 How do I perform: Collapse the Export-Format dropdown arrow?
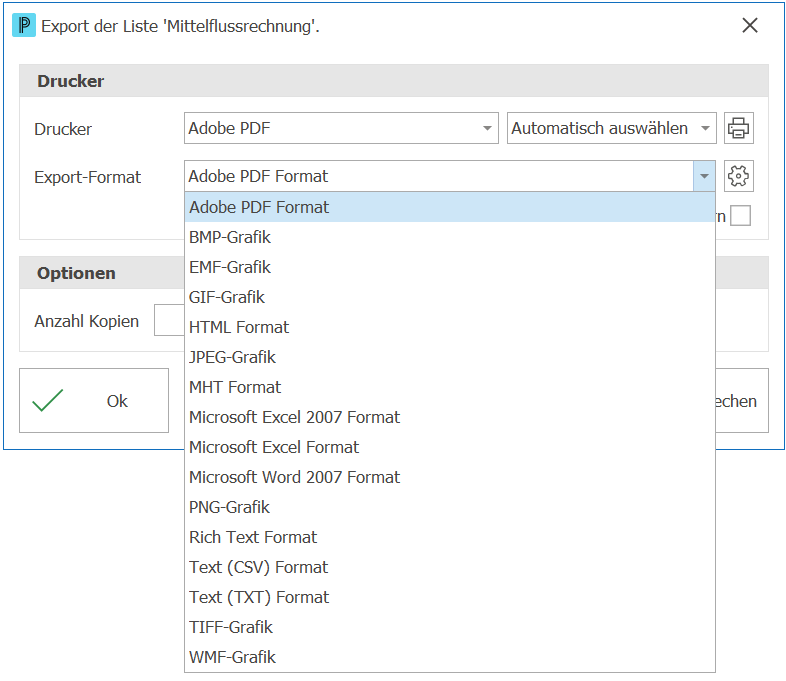pos(704,176)
